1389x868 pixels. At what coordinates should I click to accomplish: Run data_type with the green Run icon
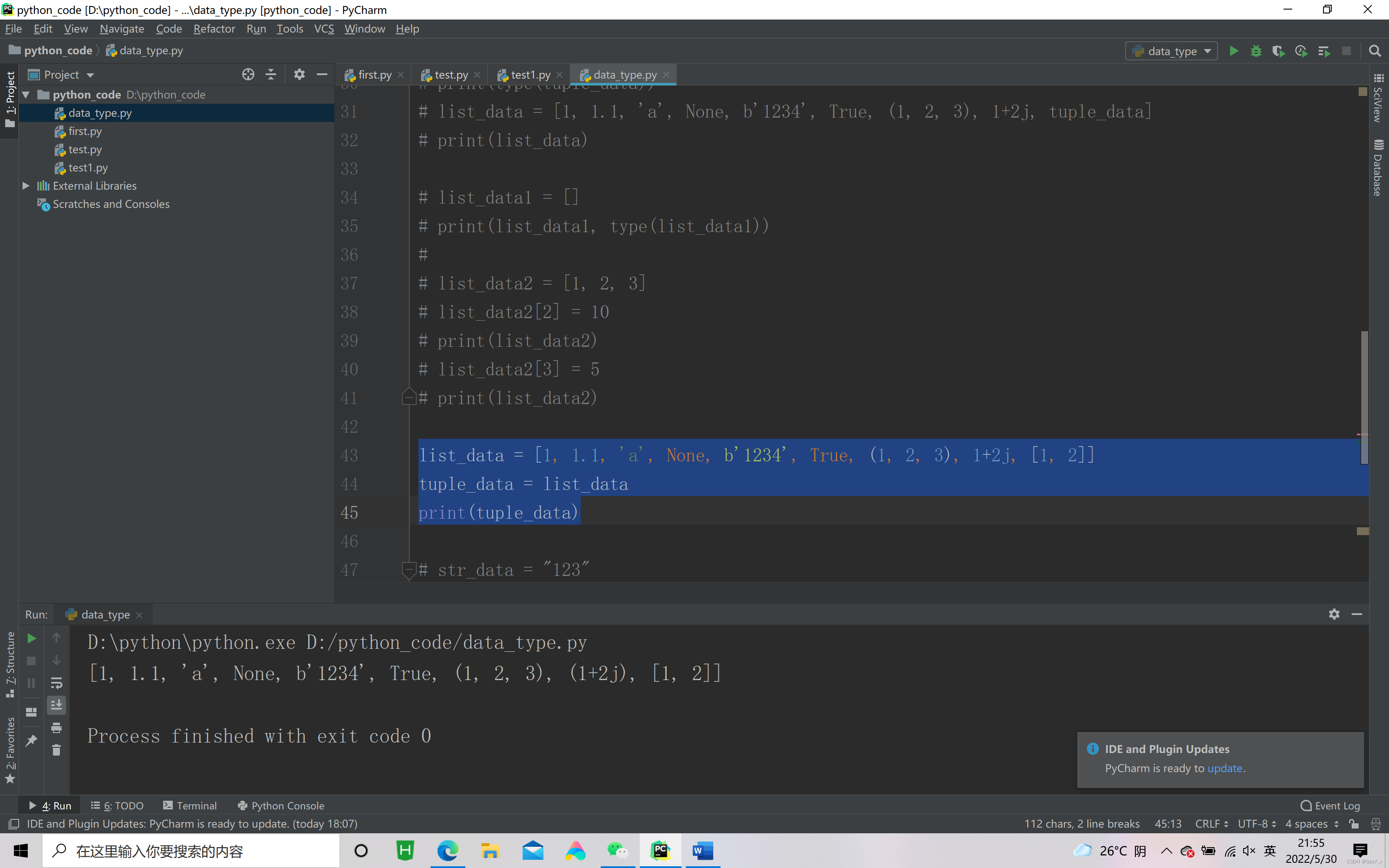[1234, 51]
